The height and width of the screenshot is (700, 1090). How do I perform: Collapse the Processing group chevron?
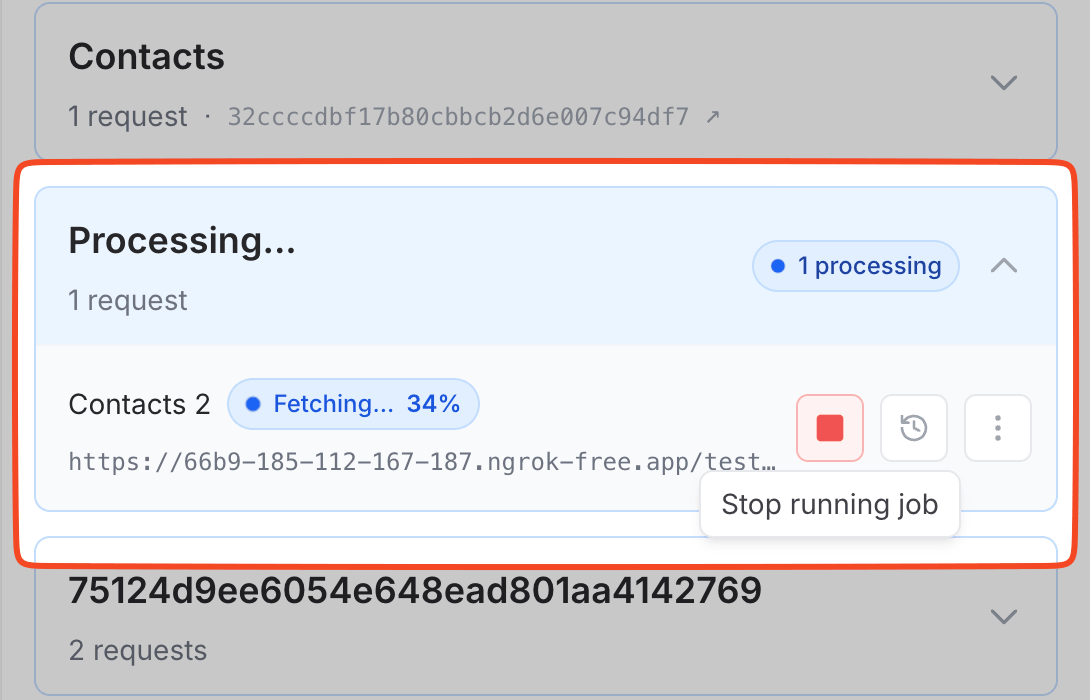pyautogui.click(x=1003, y=266)
